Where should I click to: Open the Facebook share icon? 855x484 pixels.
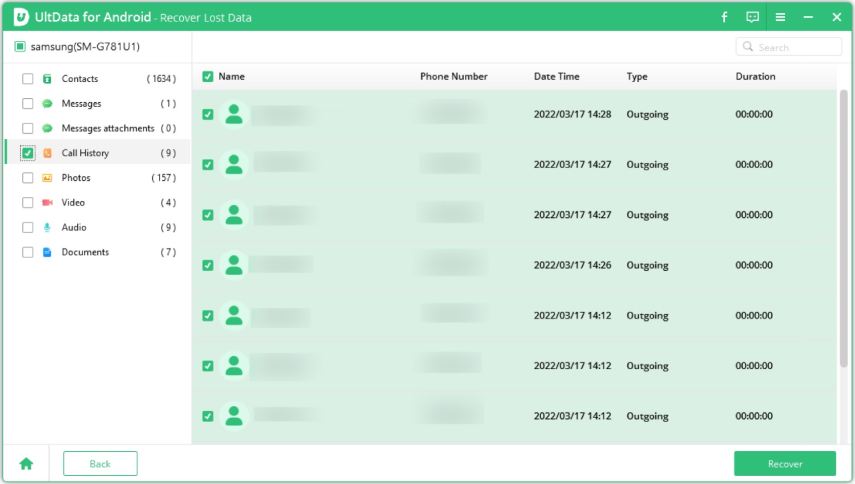(724, 17)
